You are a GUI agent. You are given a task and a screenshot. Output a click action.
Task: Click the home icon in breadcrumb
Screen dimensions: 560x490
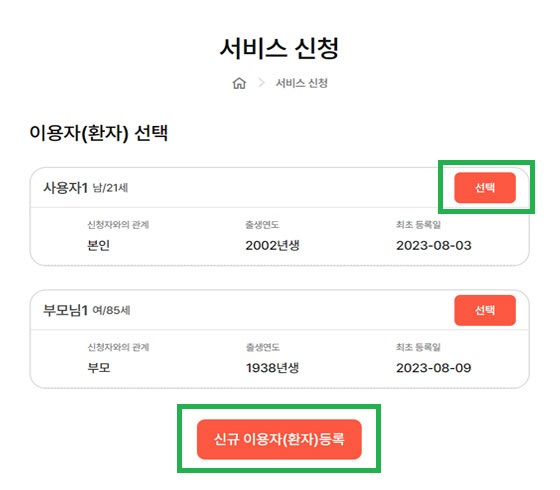[x=239, y=83]
